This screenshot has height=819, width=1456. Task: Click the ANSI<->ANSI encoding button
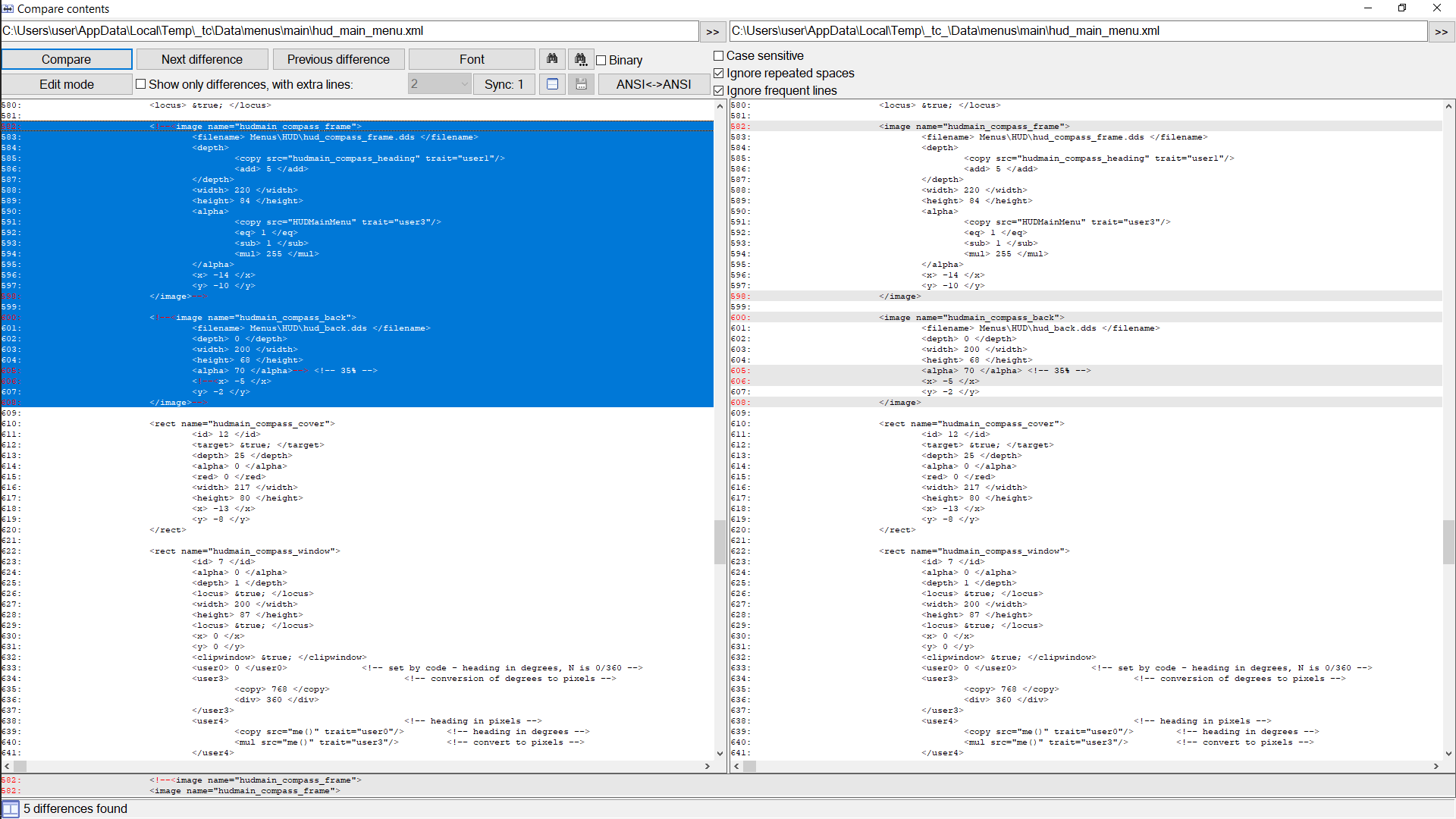653,84
